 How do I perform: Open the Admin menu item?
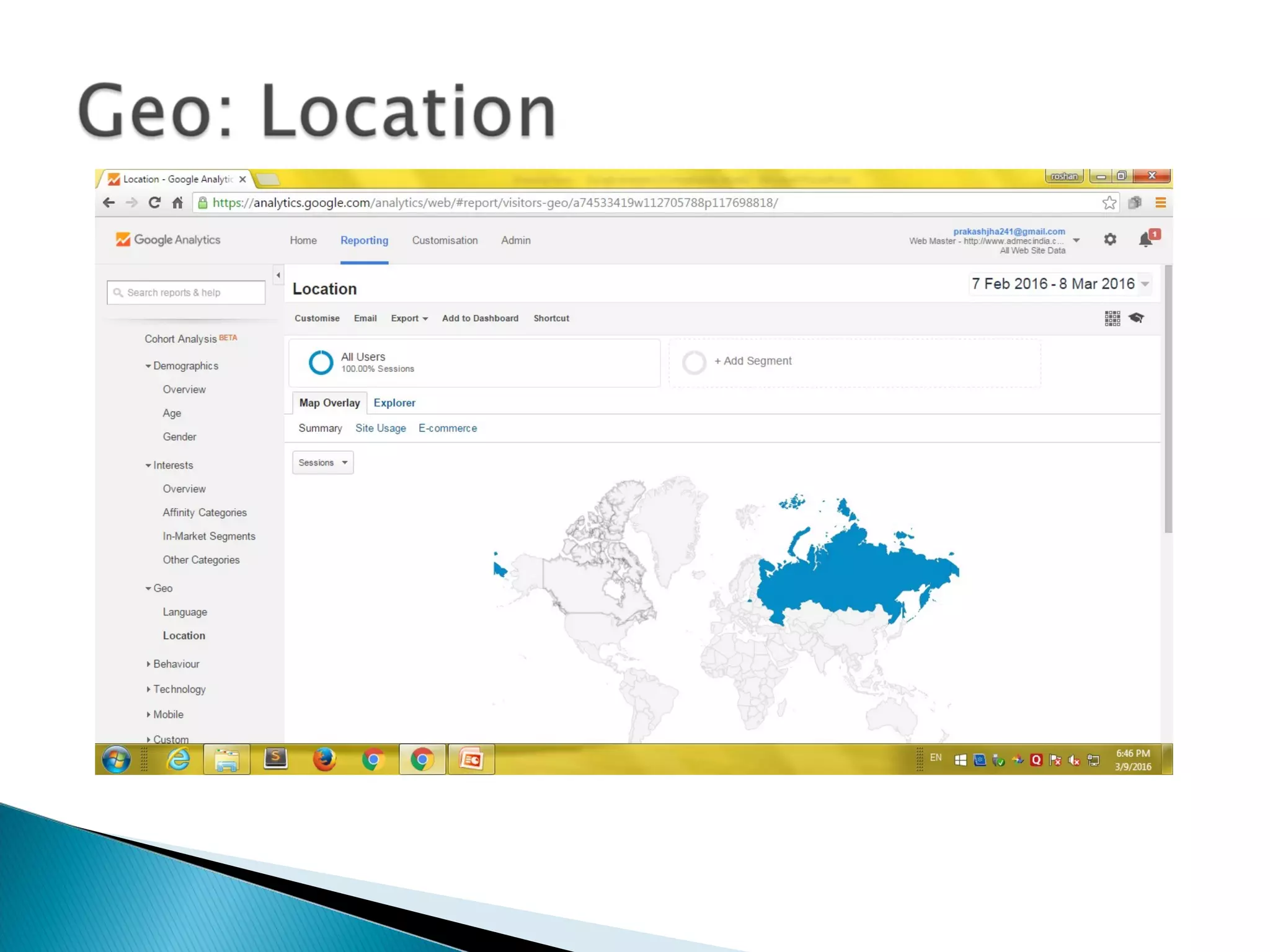coord(515,240)
